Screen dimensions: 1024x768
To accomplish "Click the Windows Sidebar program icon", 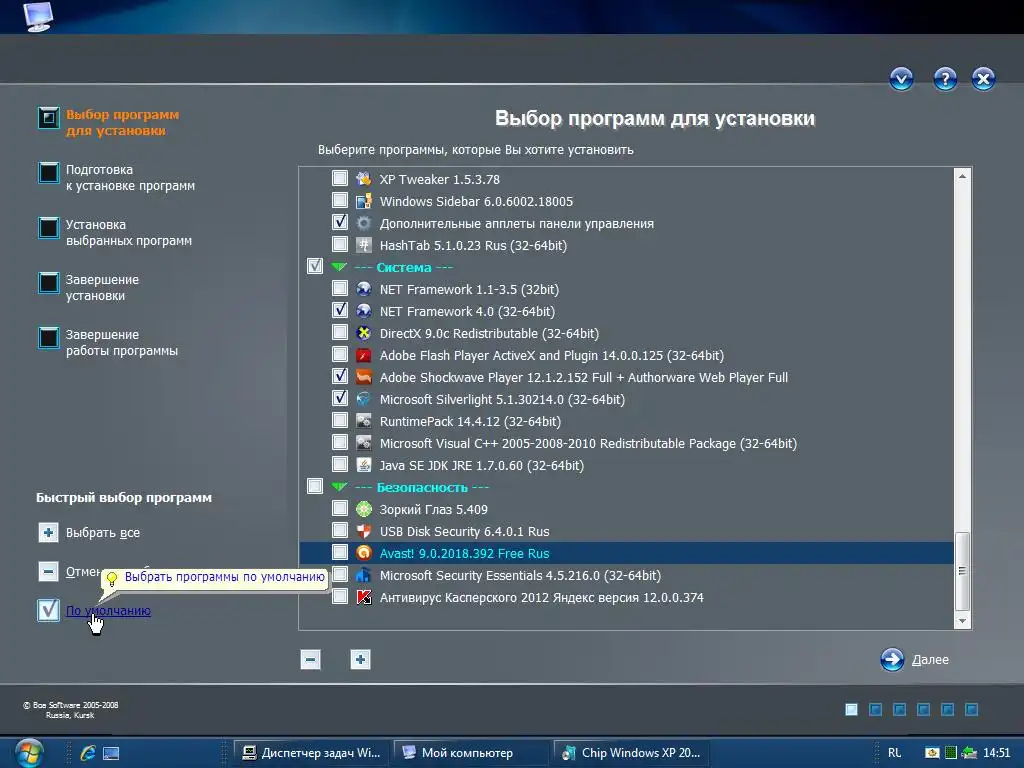I will click(x=364, y=200).
